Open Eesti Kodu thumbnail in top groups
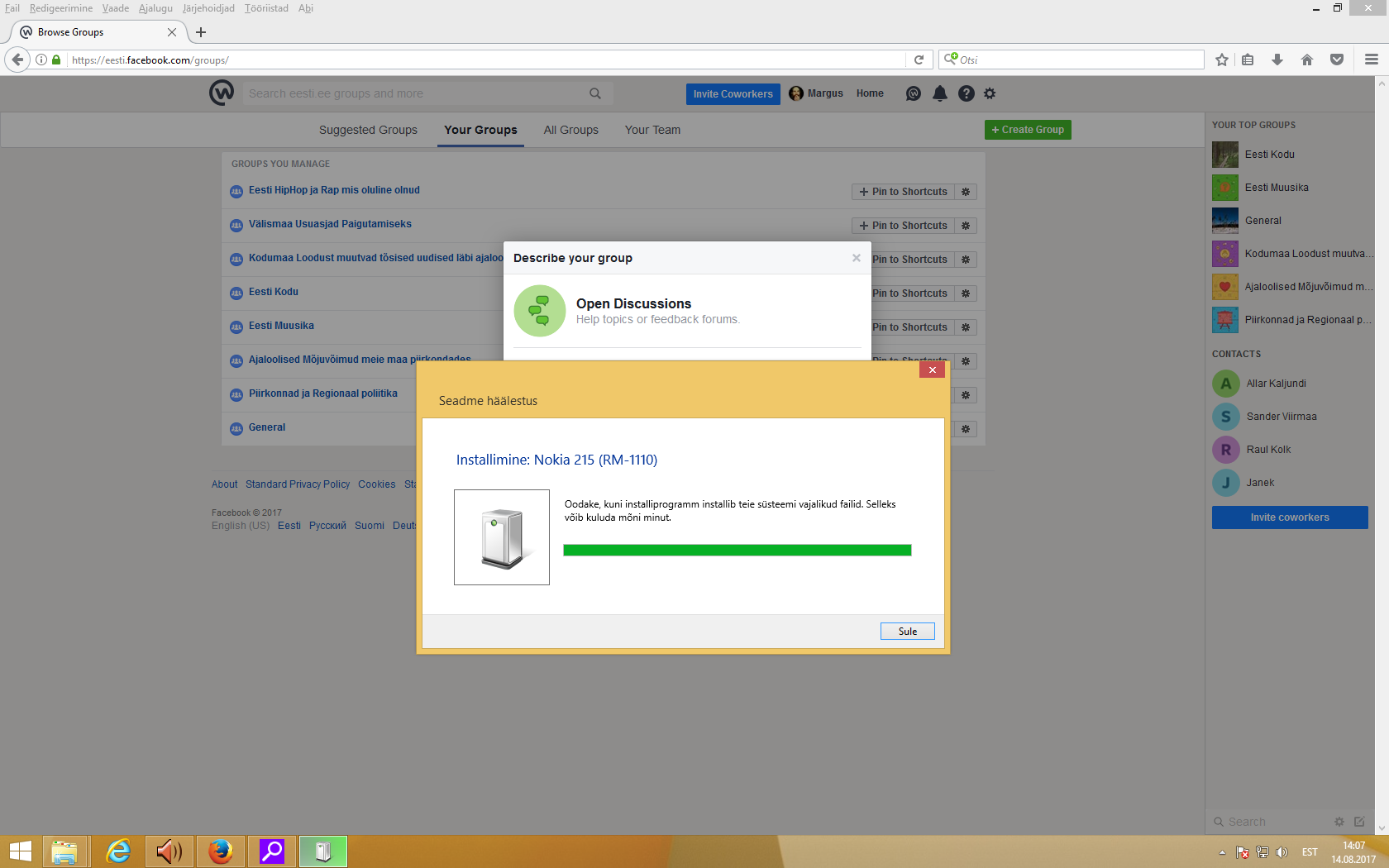Screen dimensions: 1389x868 1225,155
